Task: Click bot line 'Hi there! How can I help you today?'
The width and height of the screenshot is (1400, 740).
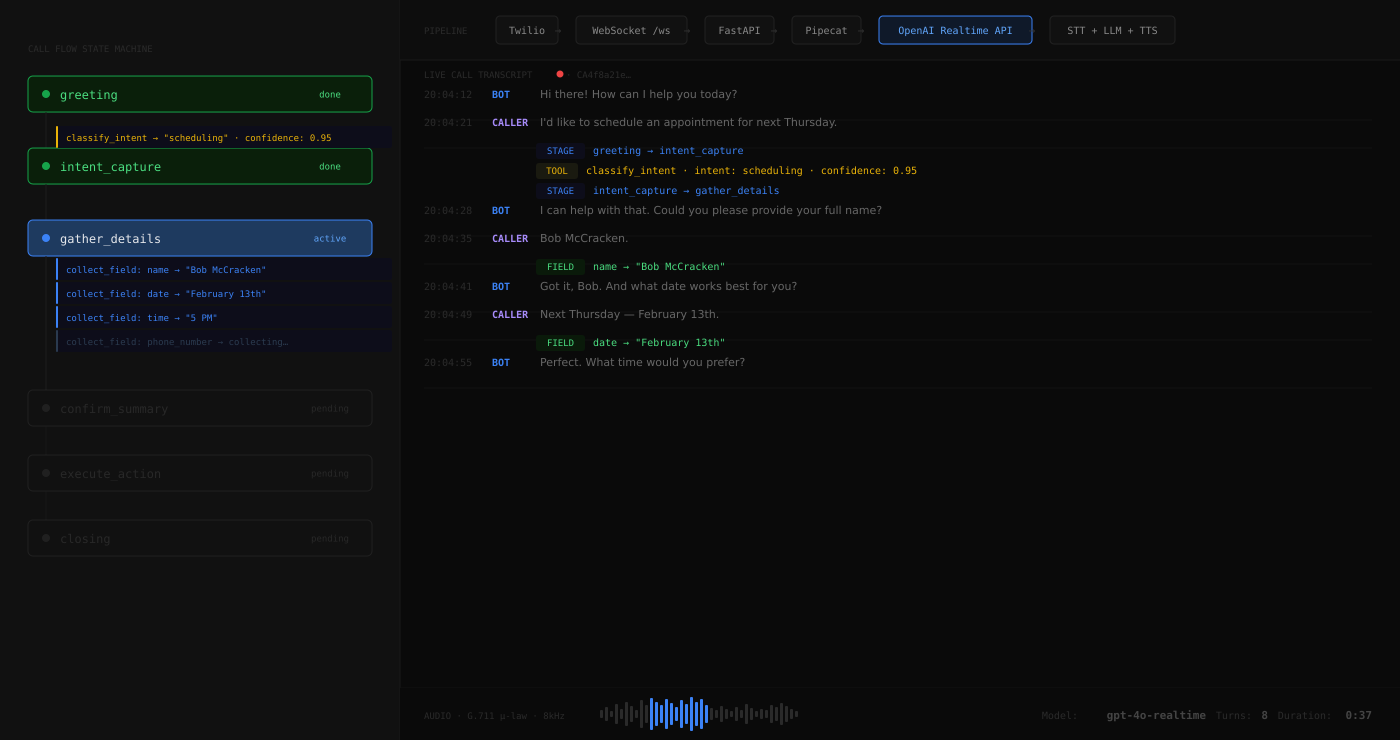Action: tap(638, 95)
